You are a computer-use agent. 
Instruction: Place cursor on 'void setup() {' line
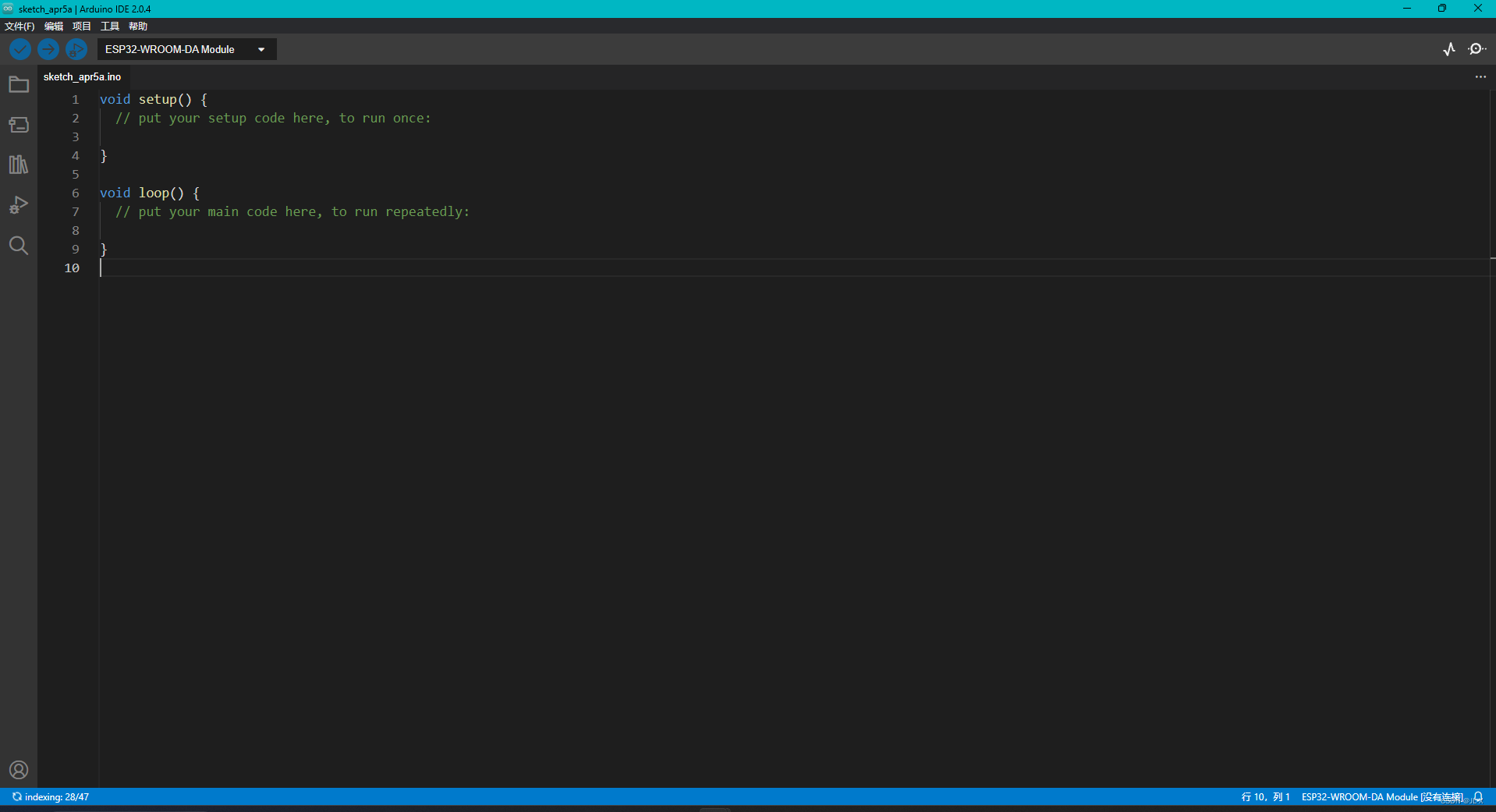154,99
